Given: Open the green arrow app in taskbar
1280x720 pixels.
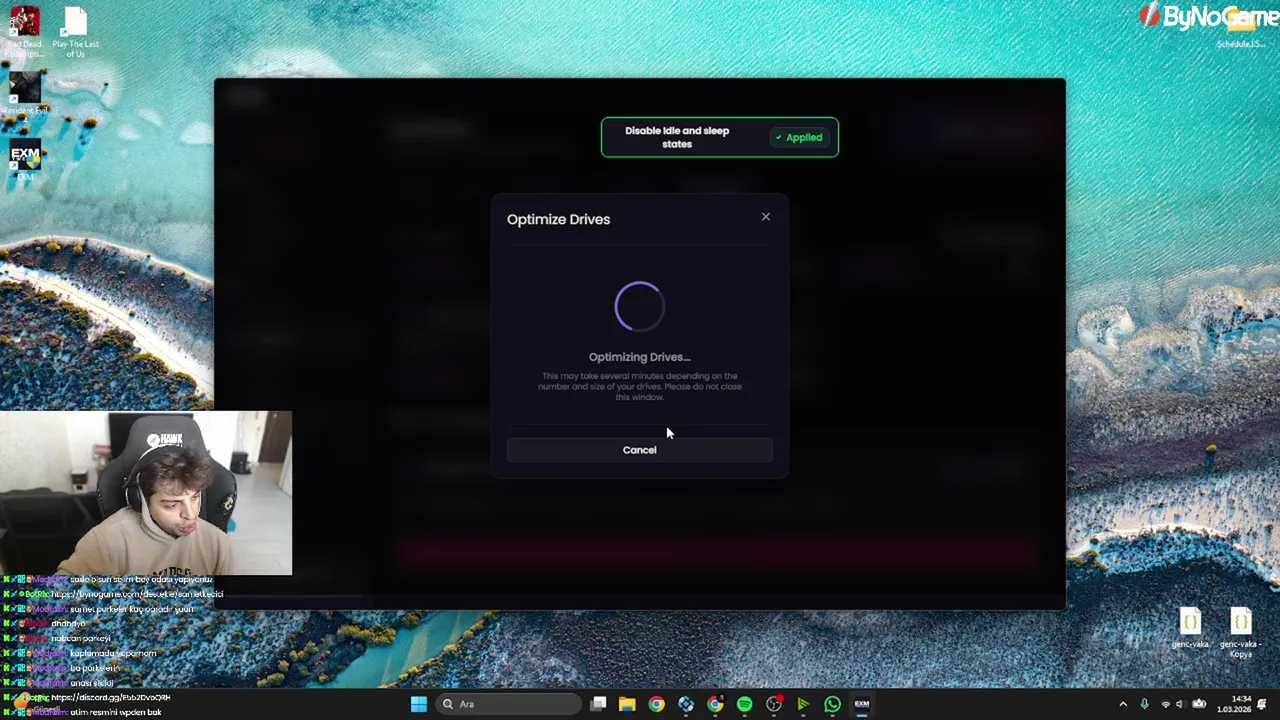Looking at the screenshot, I should pyautogui.click(x=803, y=704).
